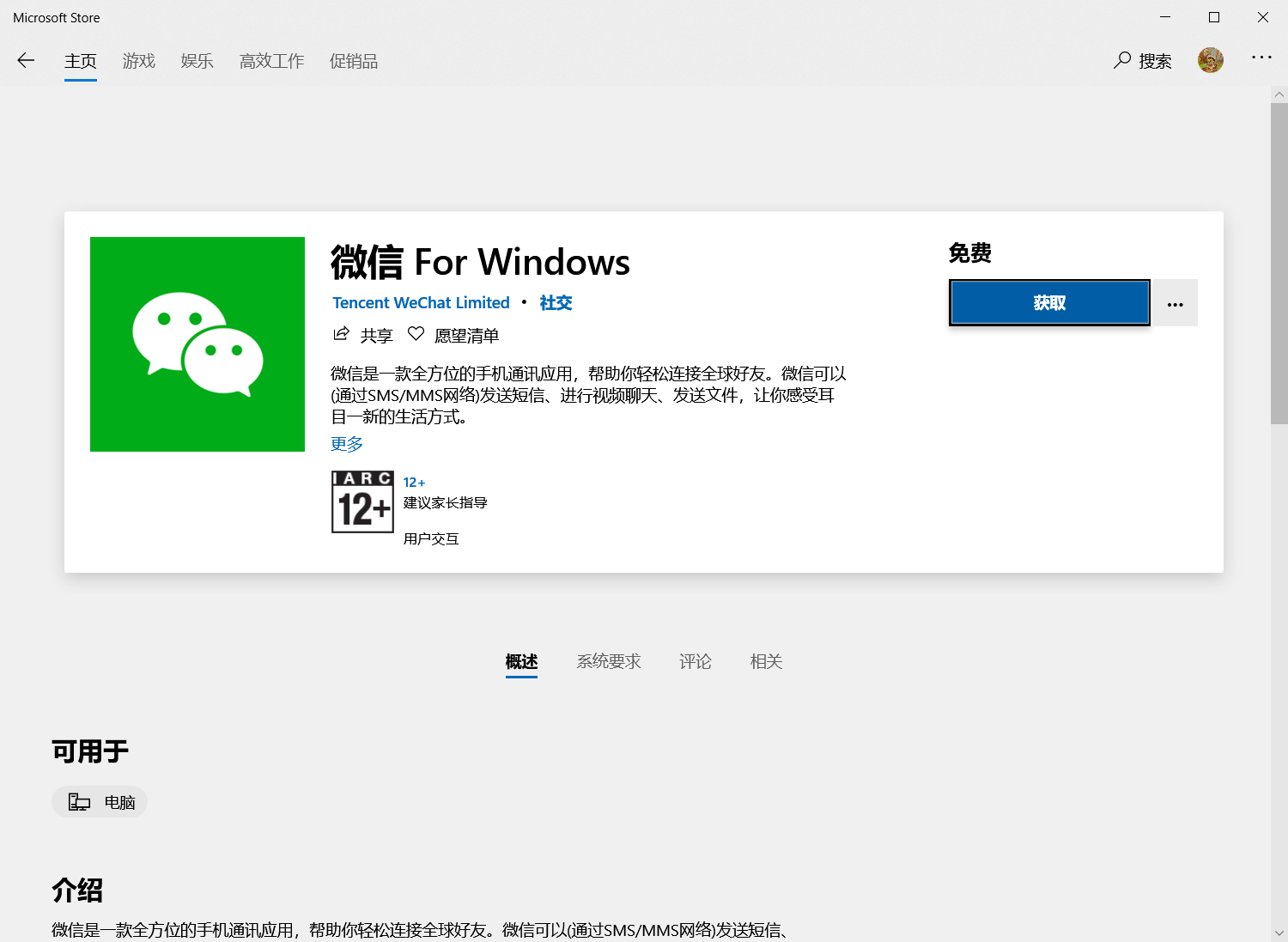Click the 可用于 heading
The height and width of the screenshot is (942, 1288).
(90, 751)
